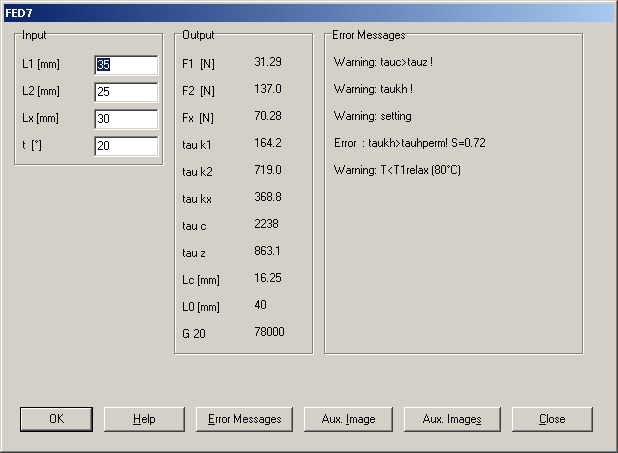Click the tau z value 863.1
The image size is (618, 453).
268,251
